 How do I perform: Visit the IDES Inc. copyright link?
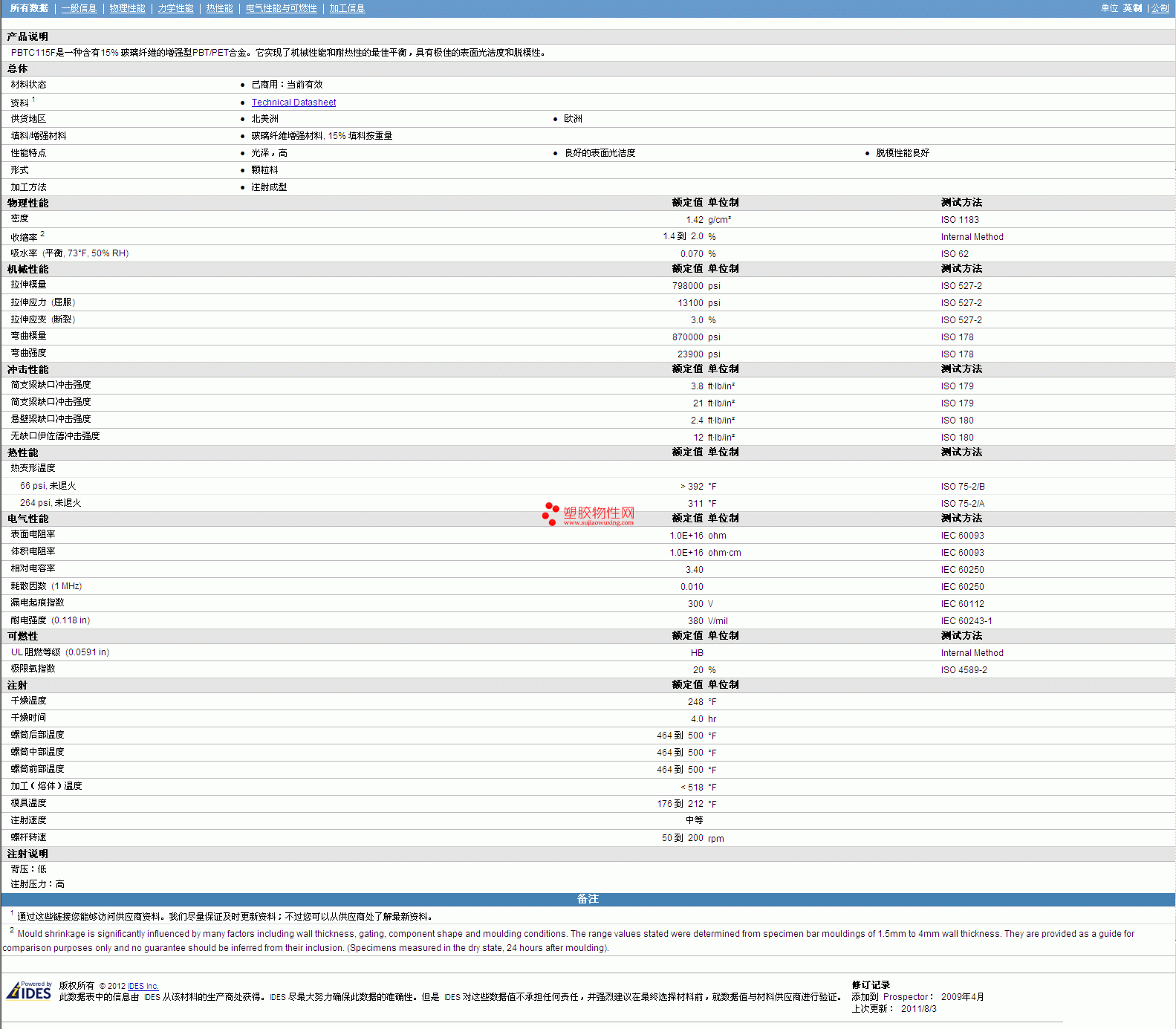coord(143,987)
